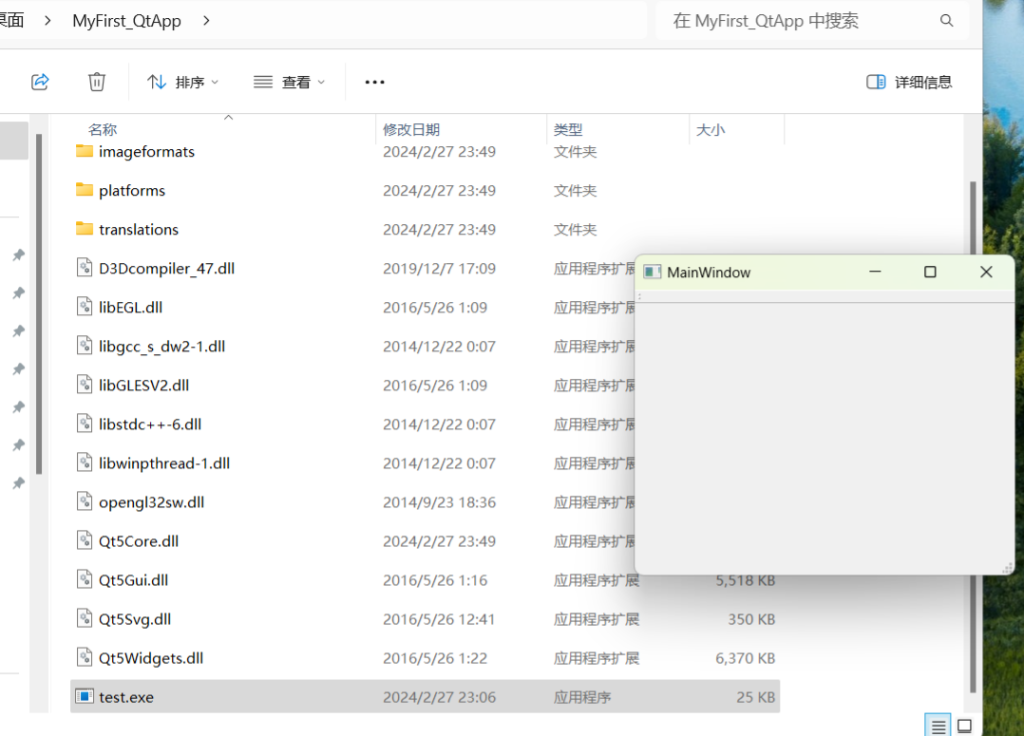Click the test.exe application icon
Image resolution: width=1024 pixels, height=736 pixels.
click(x=85, y=697)
